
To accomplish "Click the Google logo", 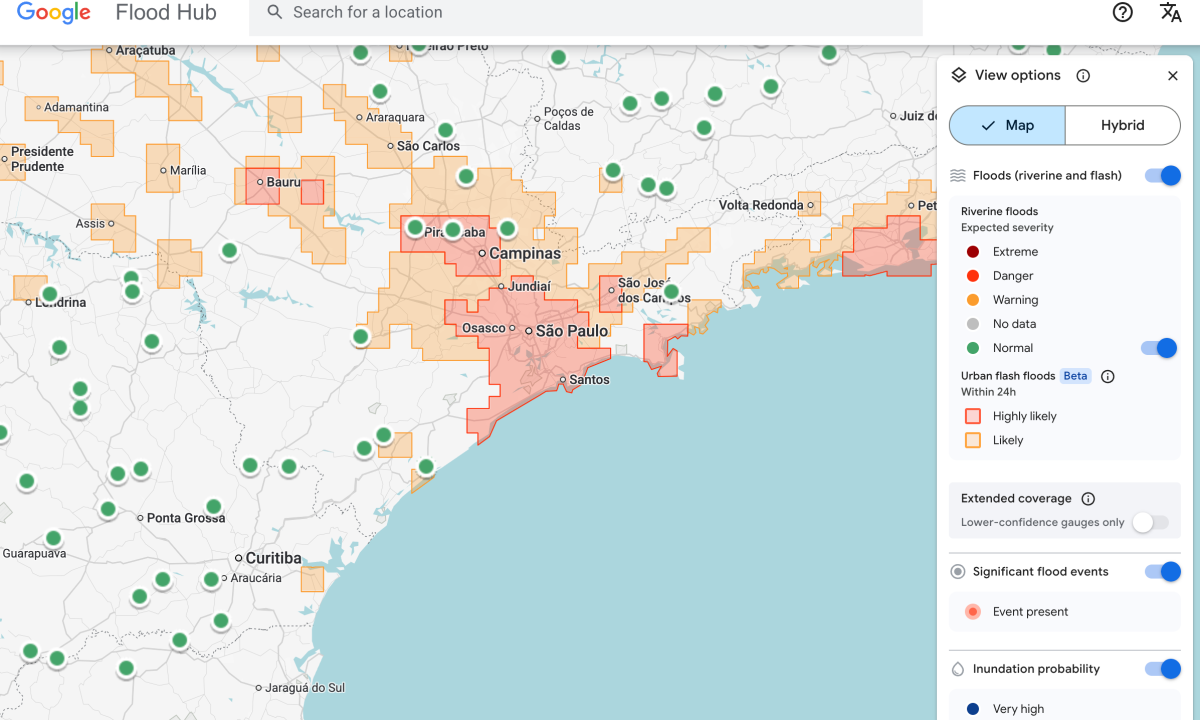I will tap(52, 13).
